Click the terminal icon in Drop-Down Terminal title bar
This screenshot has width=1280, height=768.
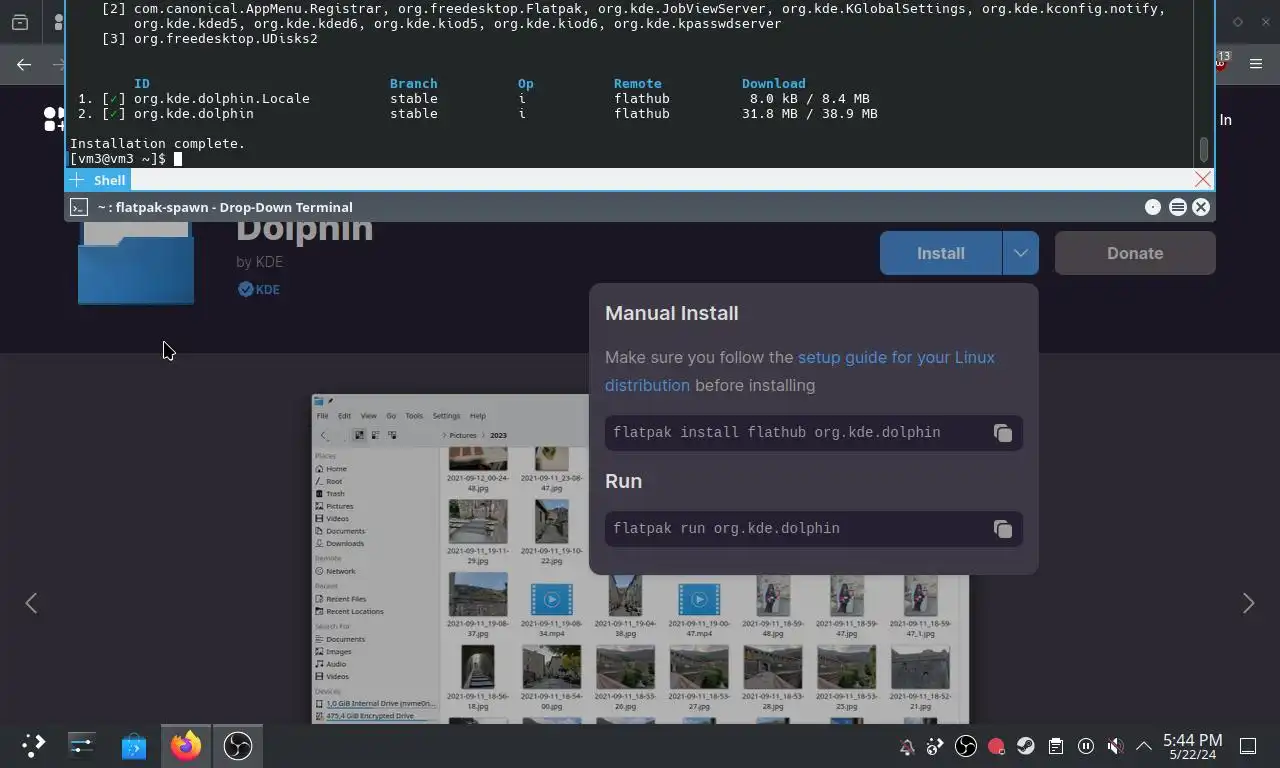click(x=79, y=207)
